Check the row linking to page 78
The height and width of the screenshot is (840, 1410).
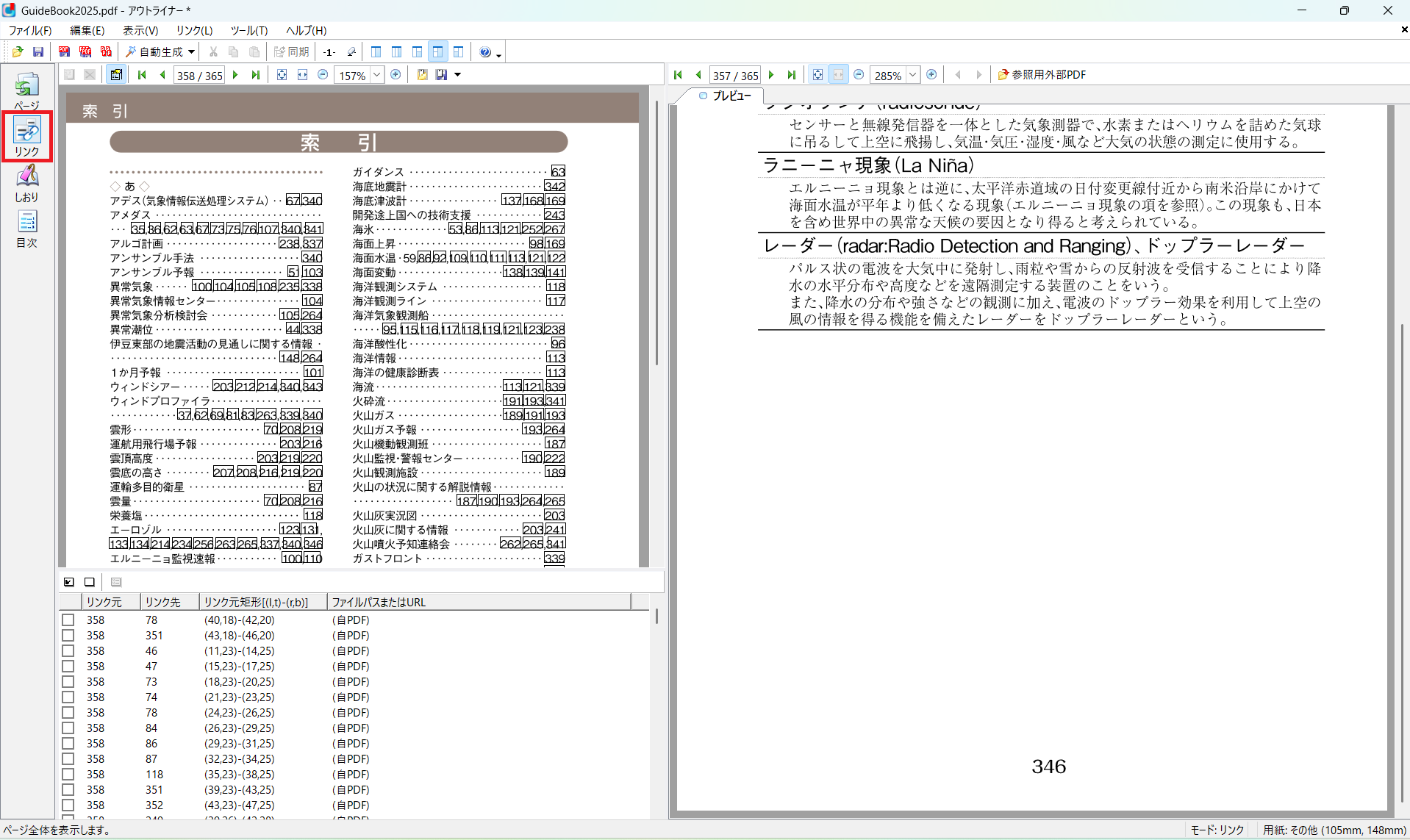[68, 620]
